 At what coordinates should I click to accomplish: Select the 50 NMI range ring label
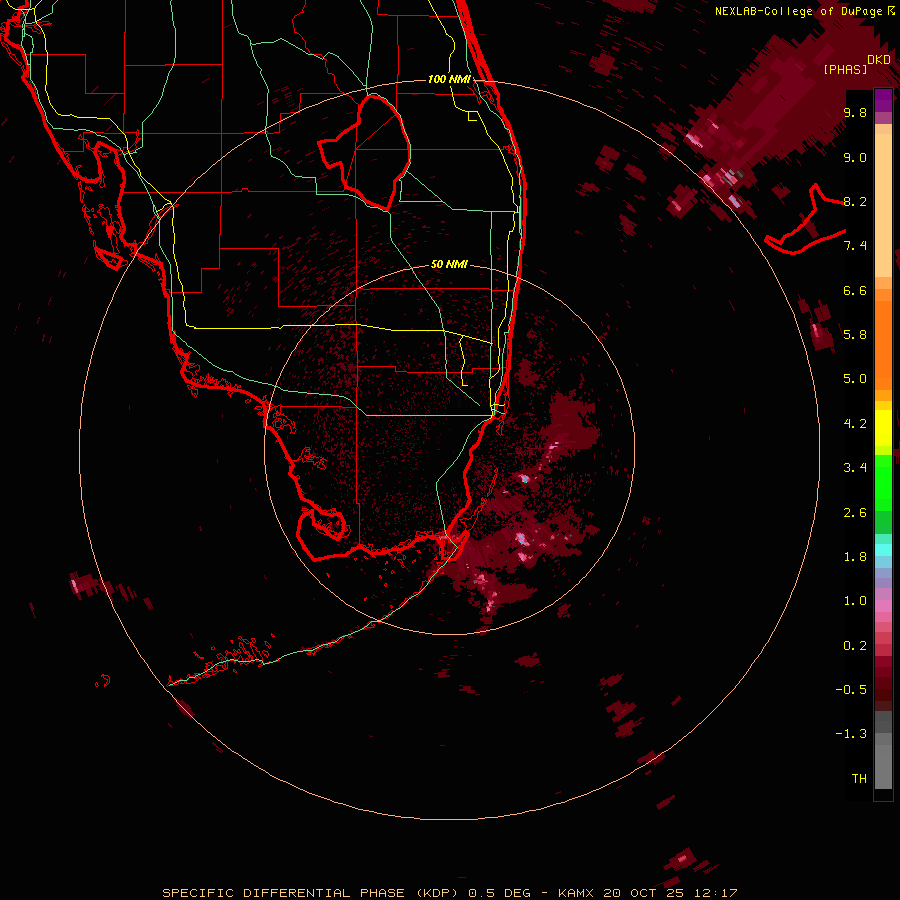point(449,264)
